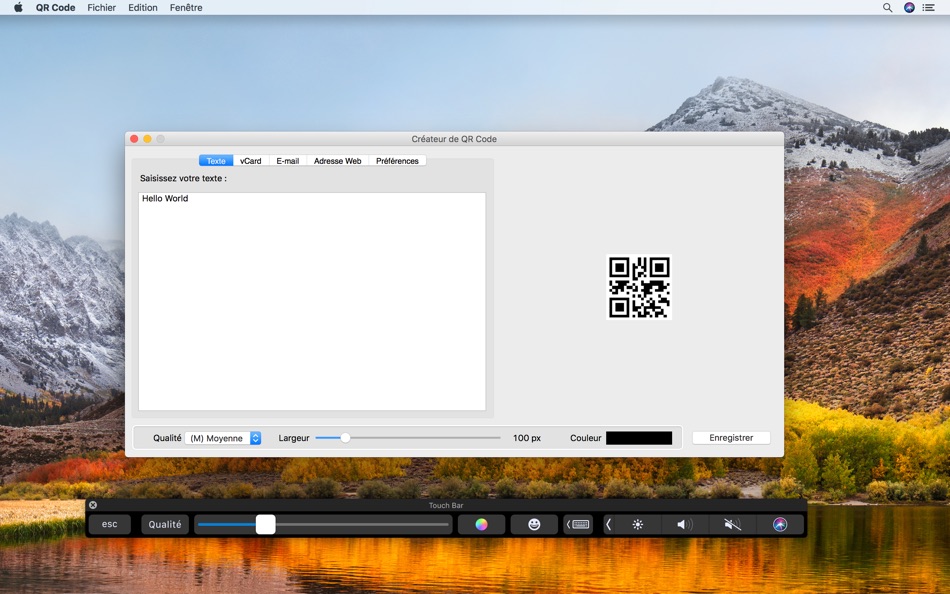
Task: Tap volume icon in Touch Bar
Action: 685,524
